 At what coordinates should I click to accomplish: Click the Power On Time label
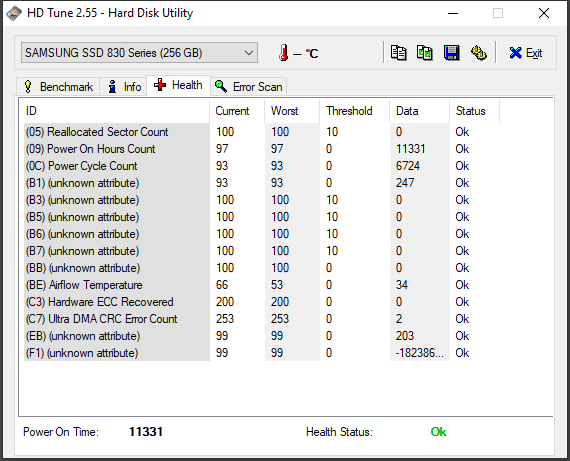pos(61,432)
